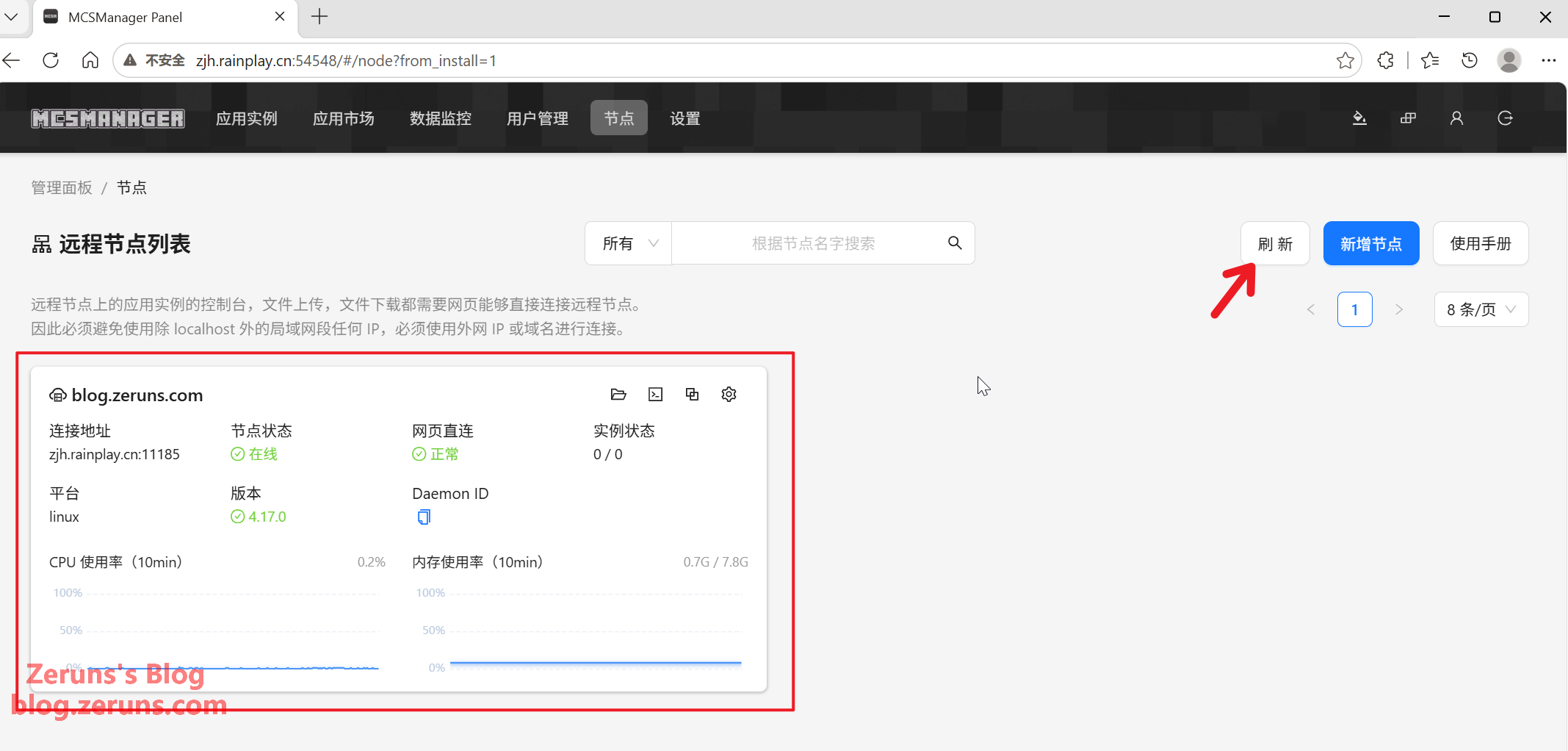1568x751 pixels.
Task: Click the 0 / 0 instance status value
Action: [608, 455]
